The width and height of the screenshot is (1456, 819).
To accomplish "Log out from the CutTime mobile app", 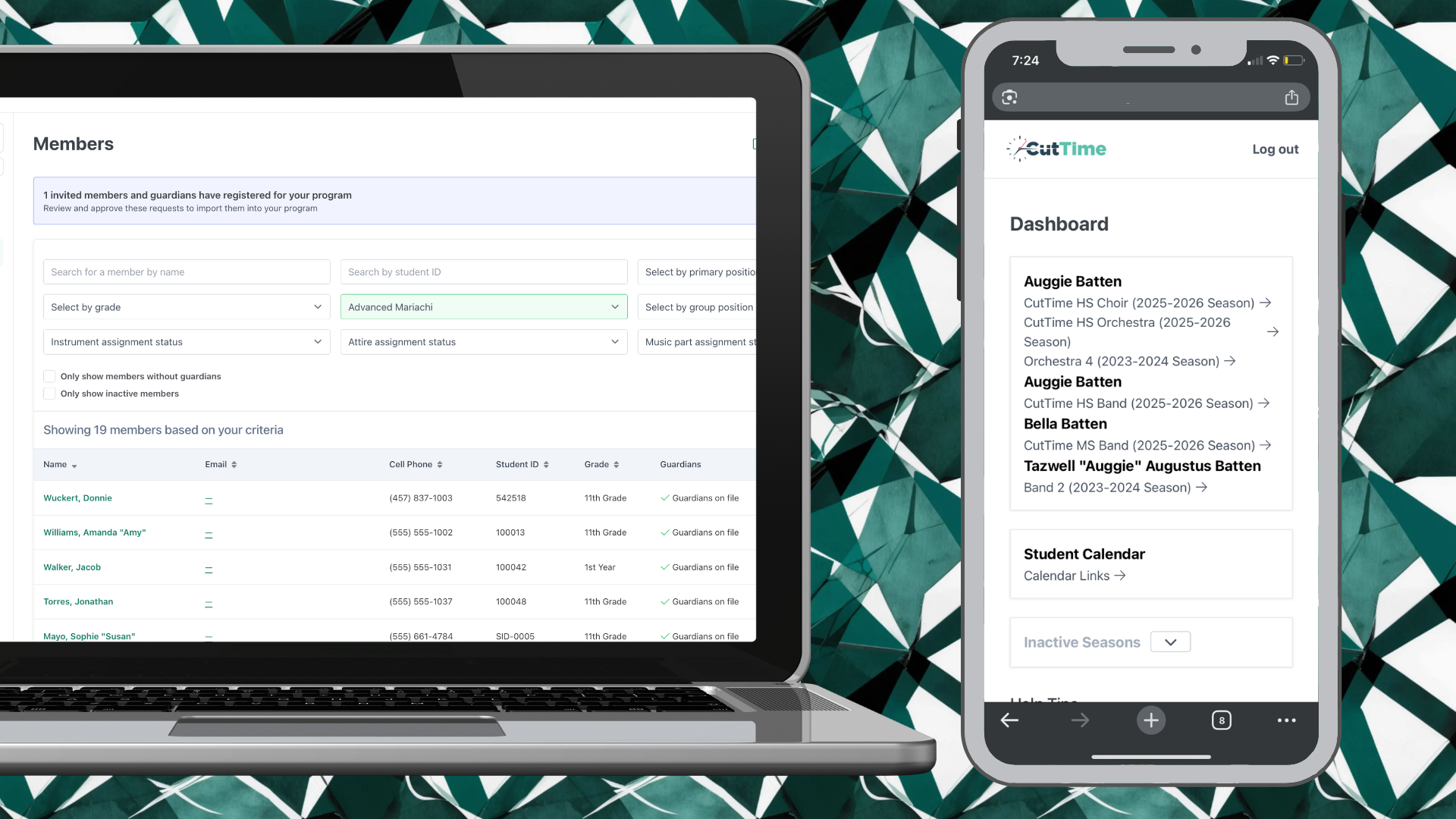I will click(1275, 149).
